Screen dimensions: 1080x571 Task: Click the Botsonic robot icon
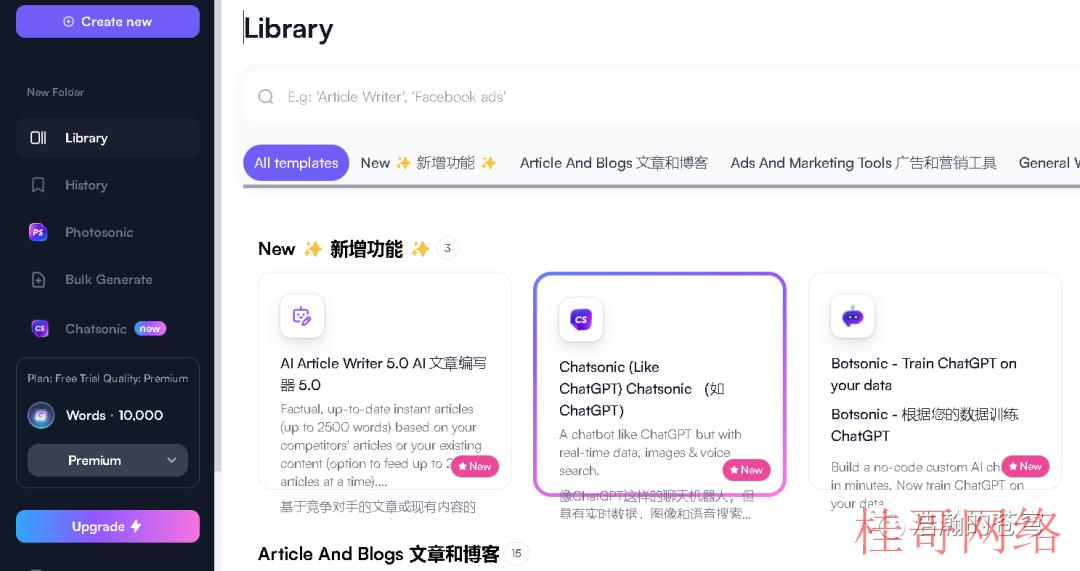(853, 316)
